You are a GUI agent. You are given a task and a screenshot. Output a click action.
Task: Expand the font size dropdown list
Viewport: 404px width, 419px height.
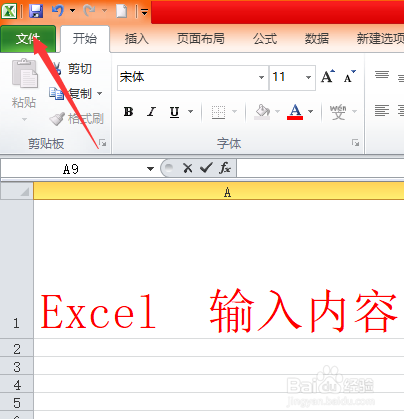click(x=309, y=78)
